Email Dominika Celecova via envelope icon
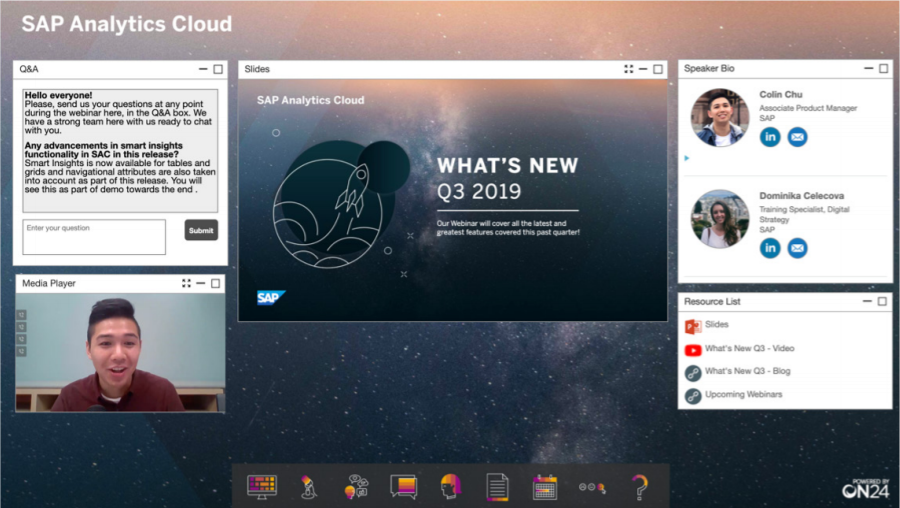The width and height of the screenshot is (900, 508). [x=797, y=248]
